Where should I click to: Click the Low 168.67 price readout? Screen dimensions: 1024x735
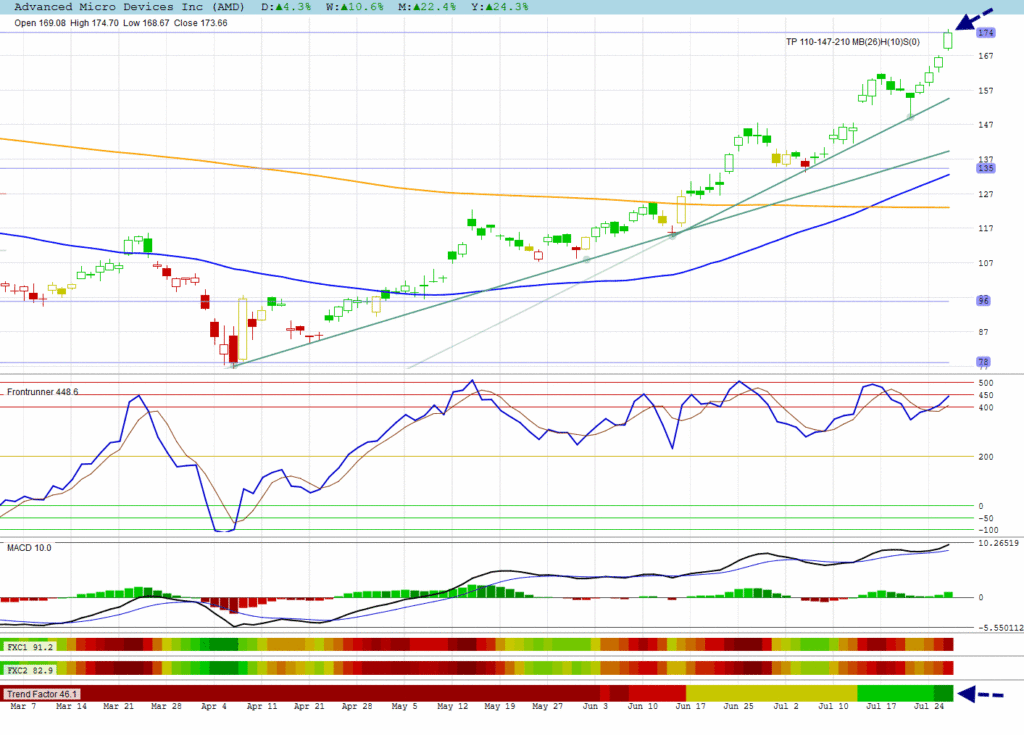pos(146,23)
